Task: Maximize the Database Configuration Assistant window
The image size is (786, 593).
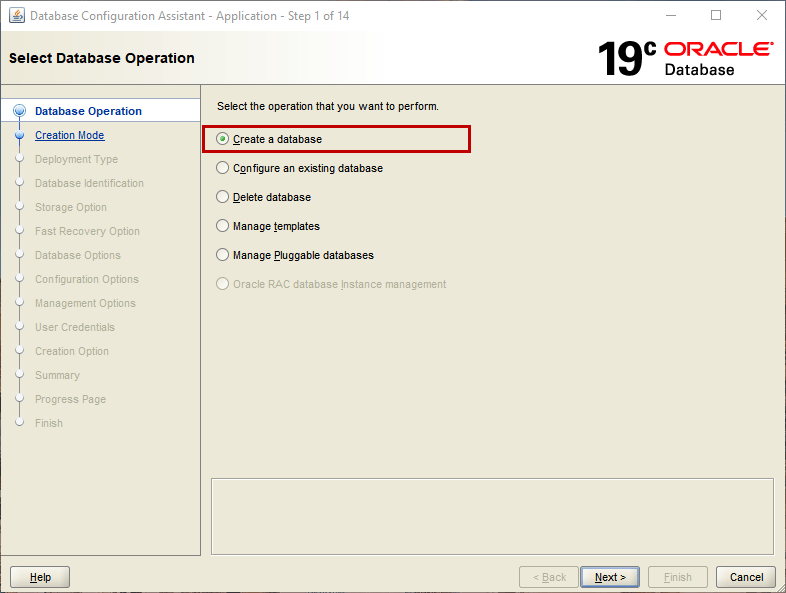Action: 716,16
